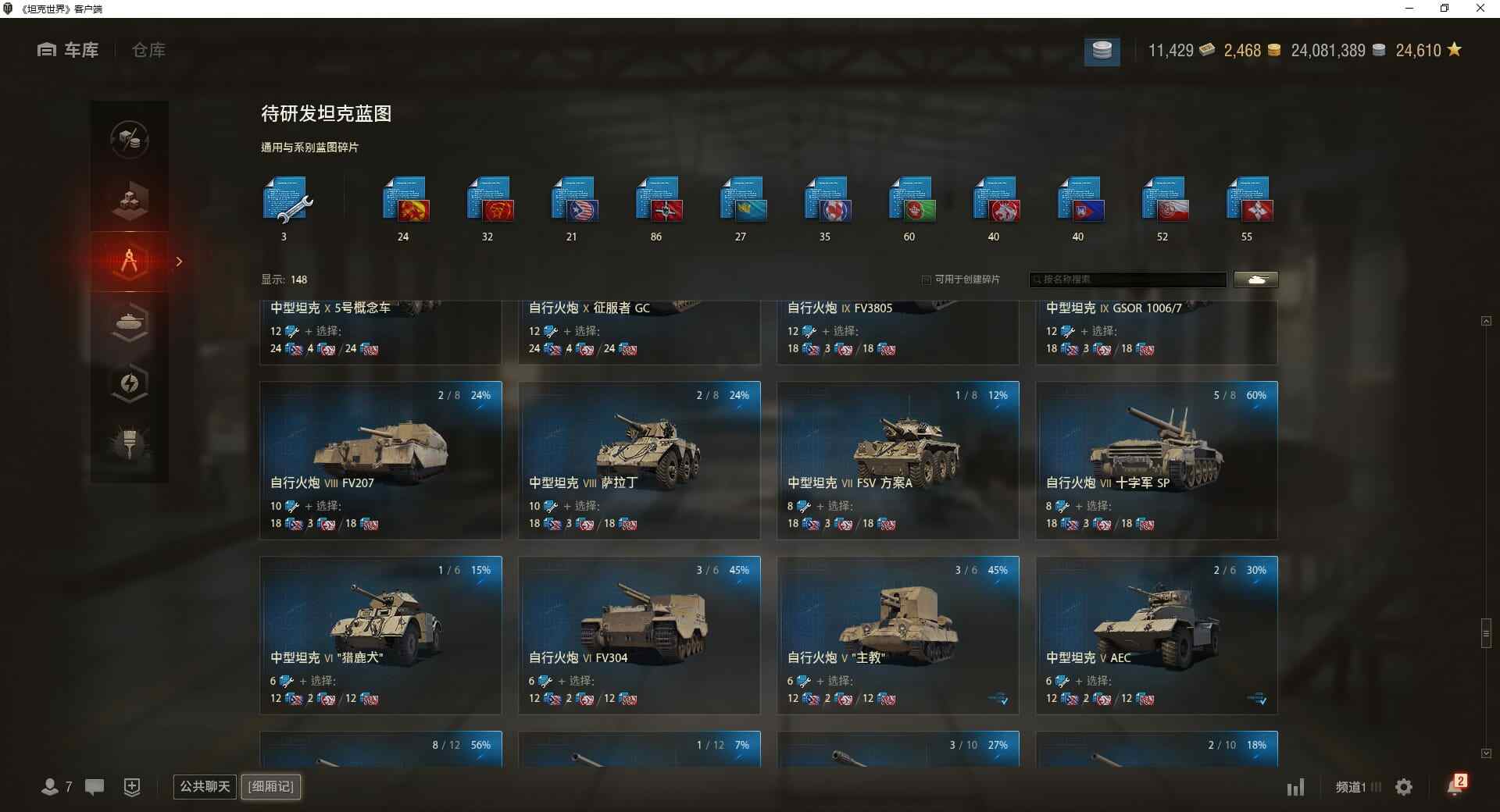Click the notification bell with badge 2
The image size is (1500, 812).
coord(1456,785)
